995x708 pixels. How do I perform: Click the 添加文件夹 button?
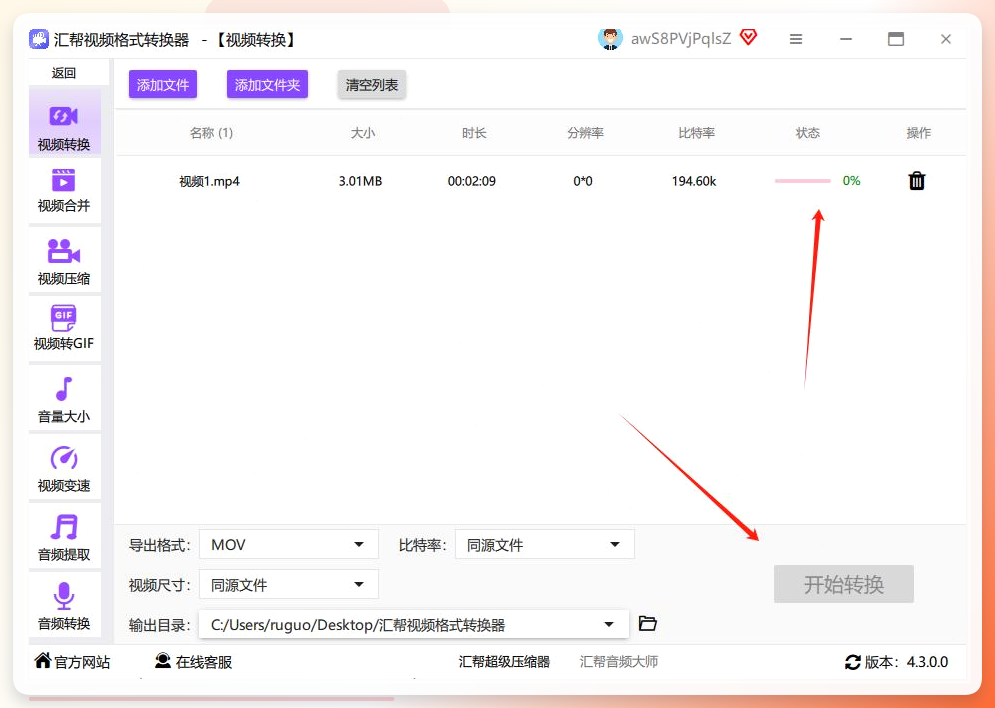pyautogui.click(x=267, y=84)
